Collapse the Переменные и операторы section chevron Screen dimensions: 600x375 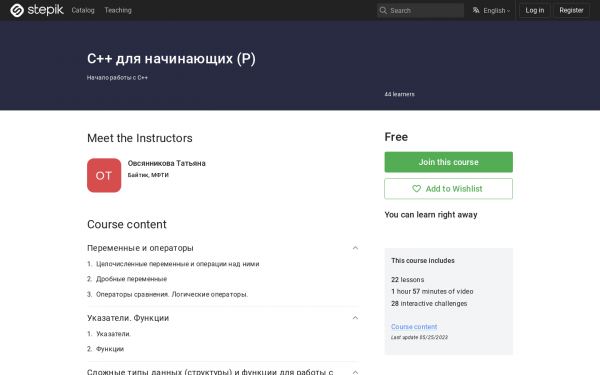pos(355,248)
